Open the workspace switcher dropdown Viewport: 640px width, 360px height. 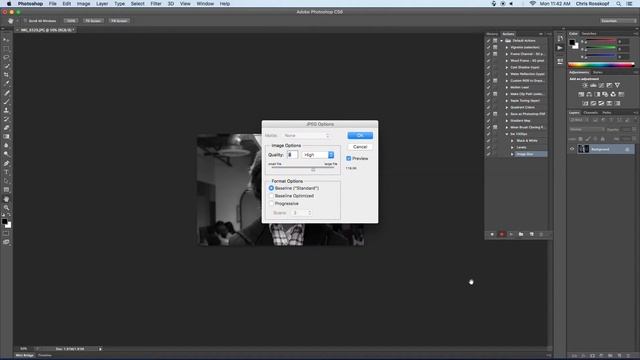[618, 21]
